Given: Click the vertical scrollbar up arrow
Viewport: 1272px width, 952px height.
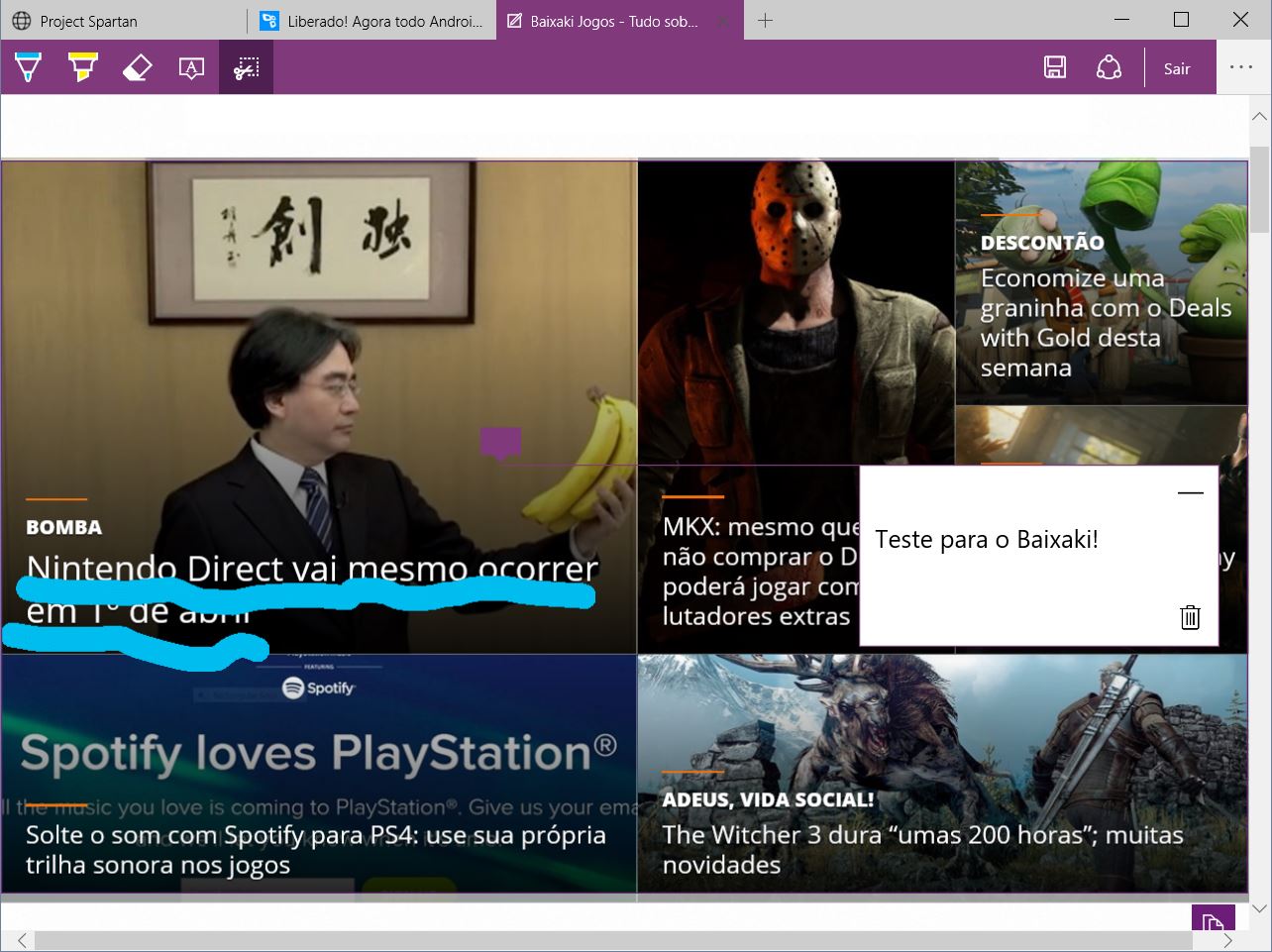Looking at the screenshot, I should click(x=1259, y=118).
